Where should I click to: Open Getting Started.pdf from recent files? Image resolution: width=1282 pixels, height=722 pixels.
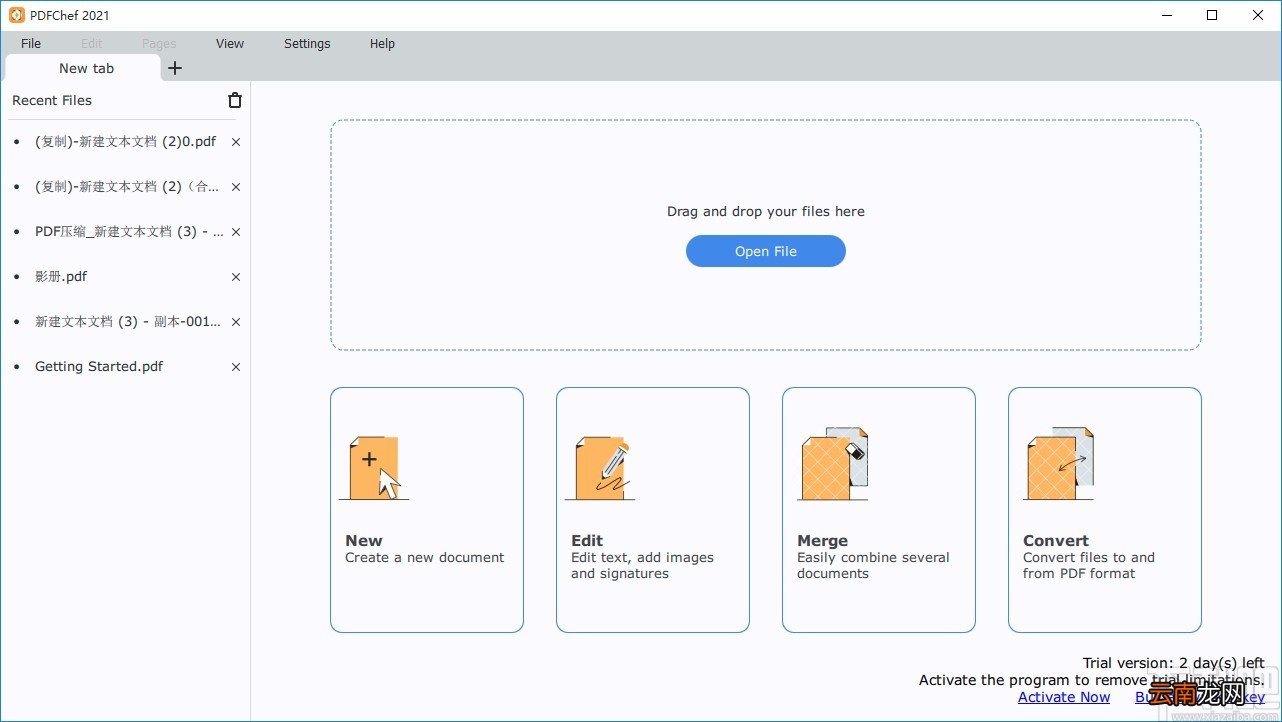[99, 367]
